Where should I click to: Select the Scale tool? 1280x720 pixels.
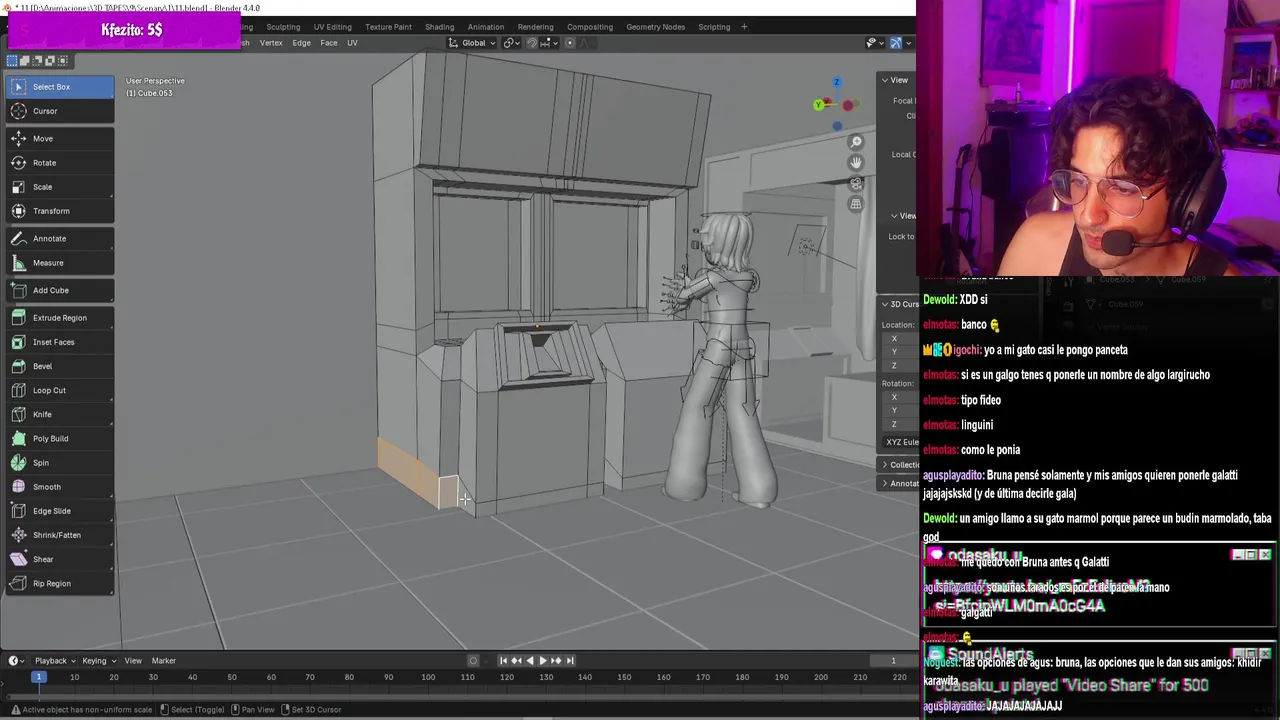click(59, 187)
